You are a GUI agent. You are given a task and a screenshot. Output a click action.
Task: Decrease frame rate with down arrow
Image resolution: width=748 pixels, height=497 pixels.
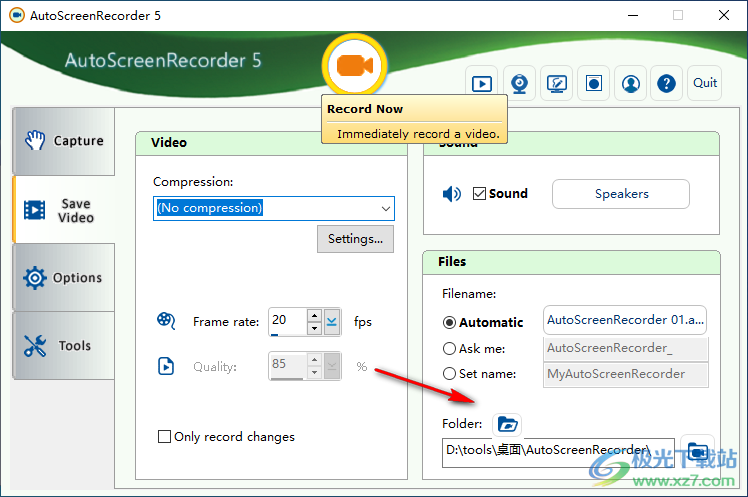(x=314, y=328)
